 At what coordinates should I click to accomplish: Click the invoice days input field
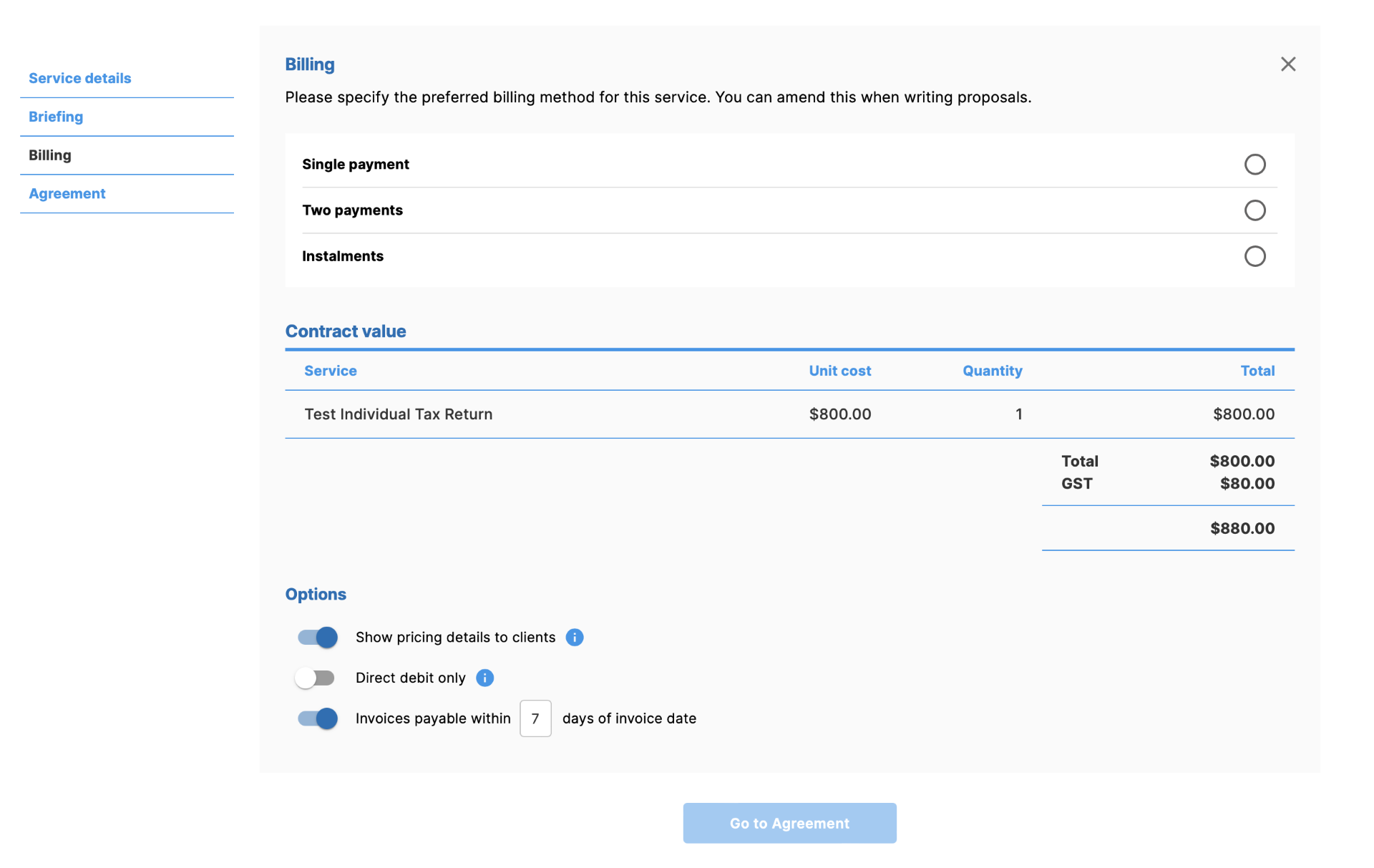click(535, 718)
